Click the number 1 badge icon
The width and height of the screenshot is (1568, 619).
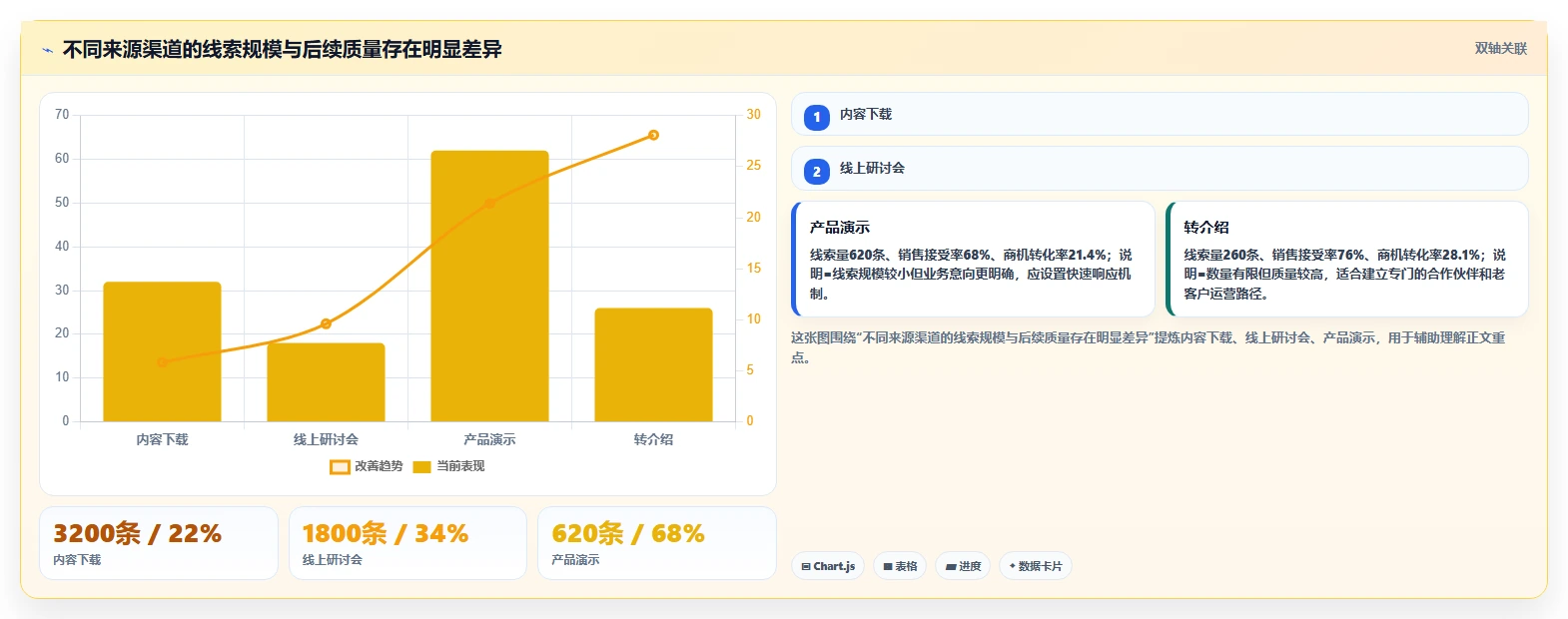pyautogui.click(x=817, y=118)
